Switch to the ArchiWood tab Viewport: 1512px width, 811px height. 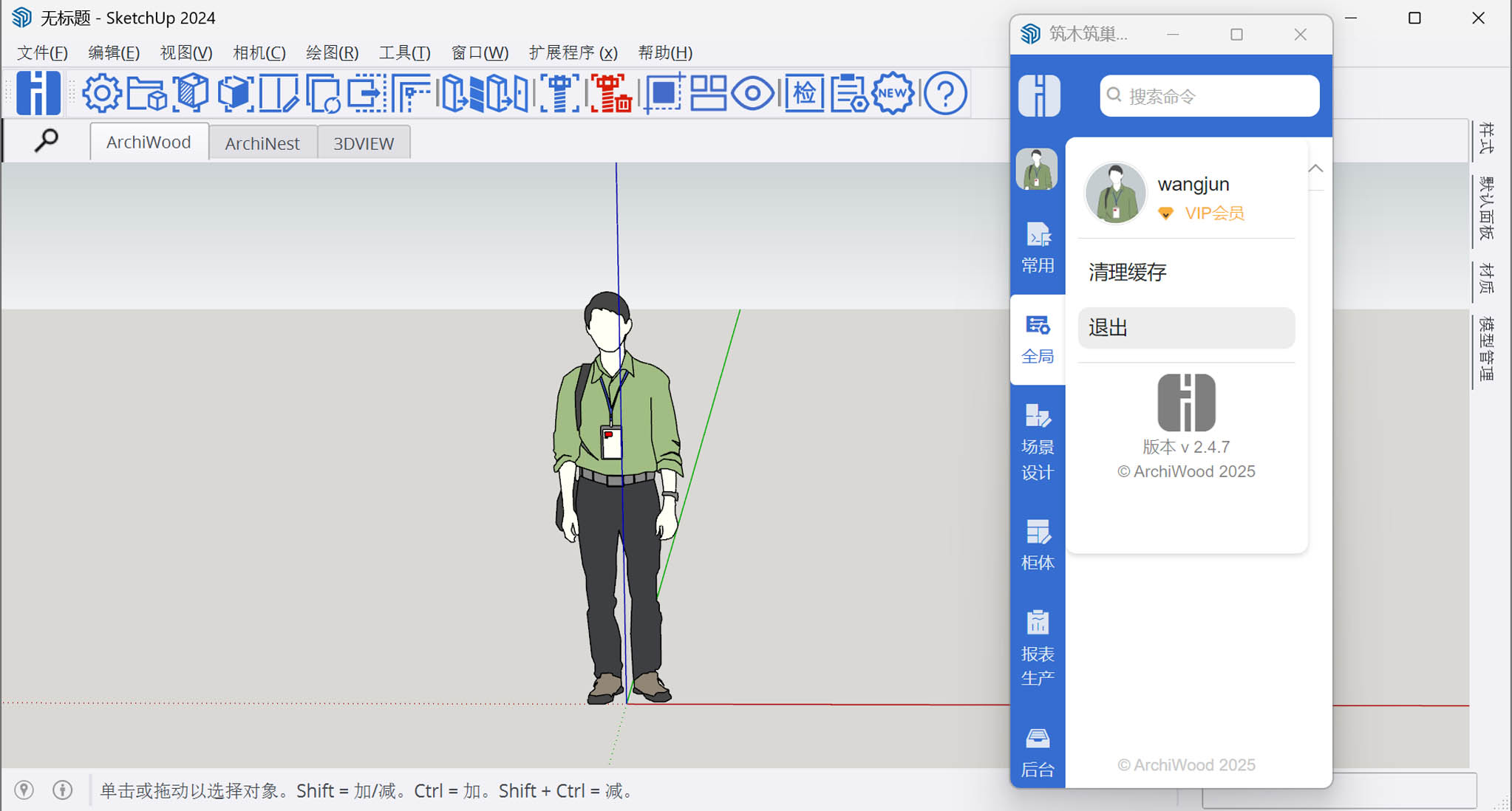[x=149, y=142]
